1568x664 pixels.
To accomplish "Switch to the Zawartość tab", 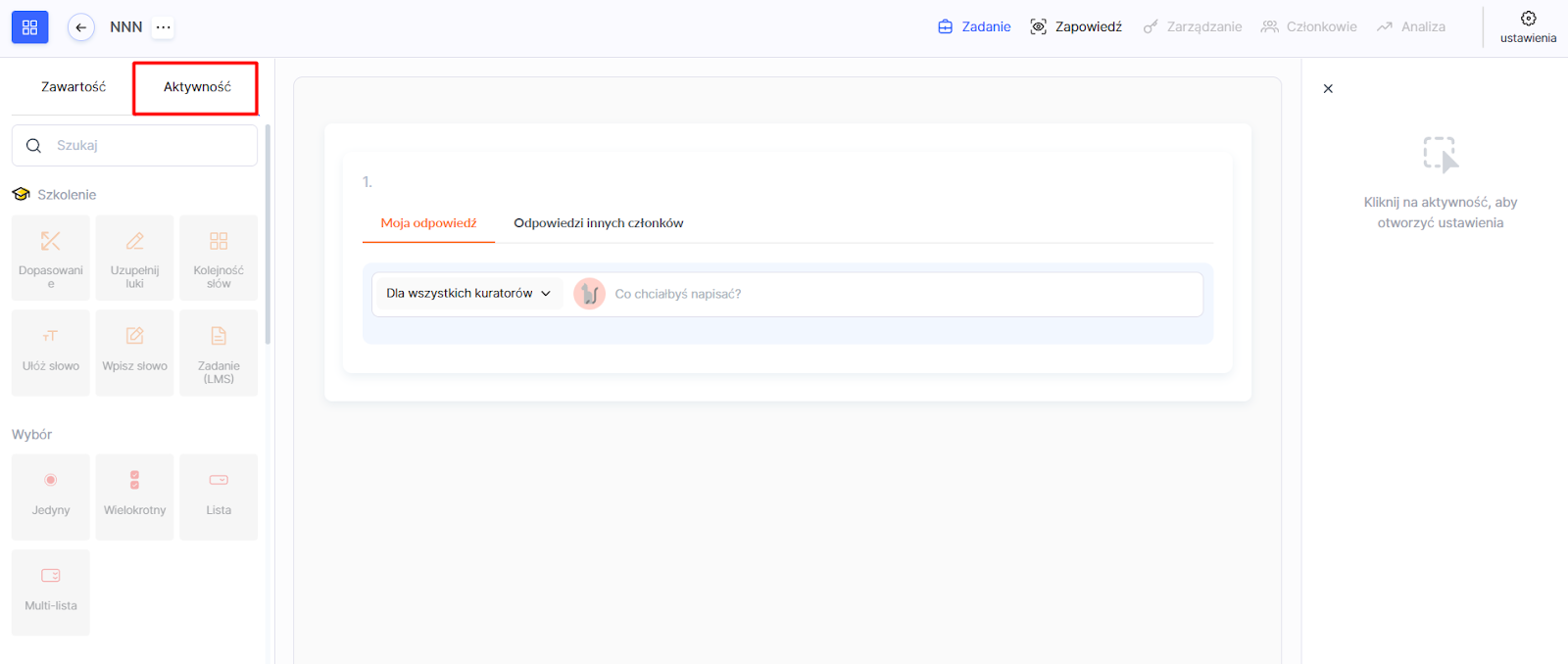I will click(x=73, y=87).
